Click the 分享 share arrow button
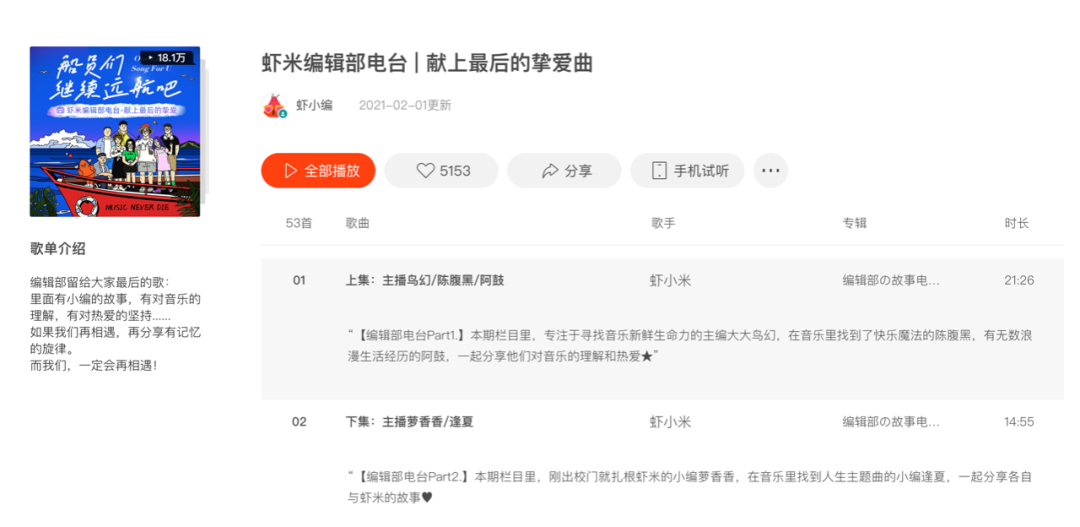The height and width of the screenshot is (527, 1080). pos(566,171)
